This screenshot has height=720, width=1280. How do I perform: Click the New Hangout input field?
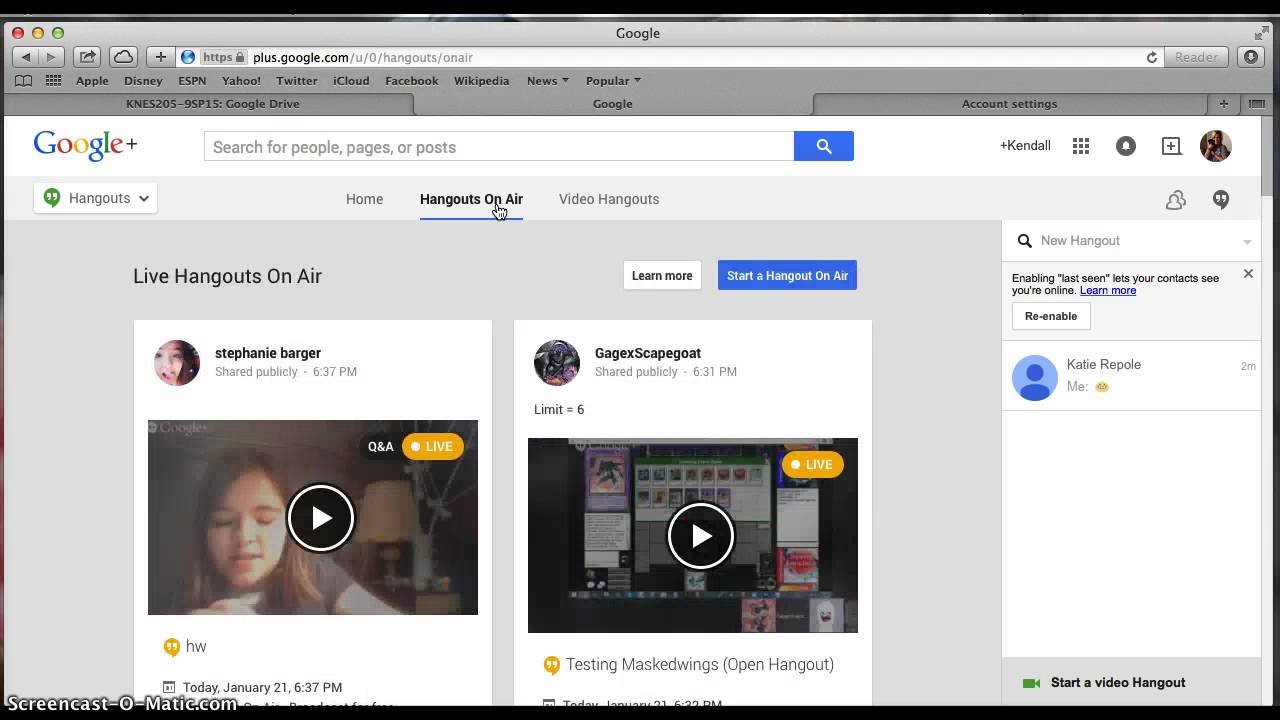[x=1136, y=241]
